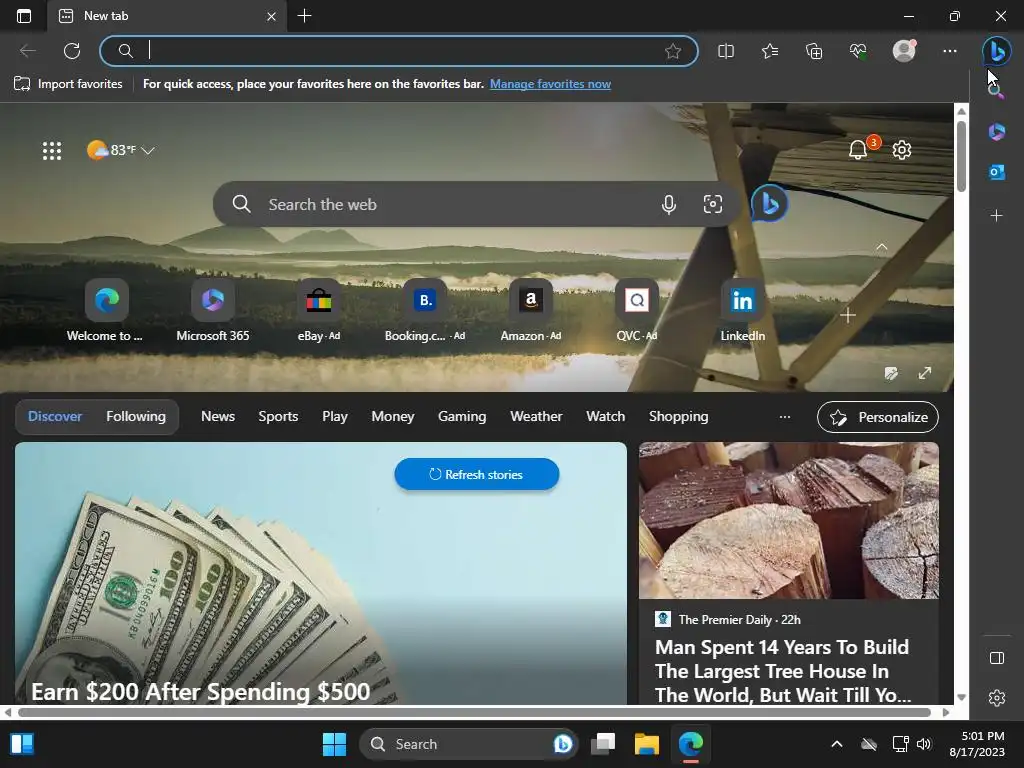Open the wood logs article thumbnail

click(788, 520)
